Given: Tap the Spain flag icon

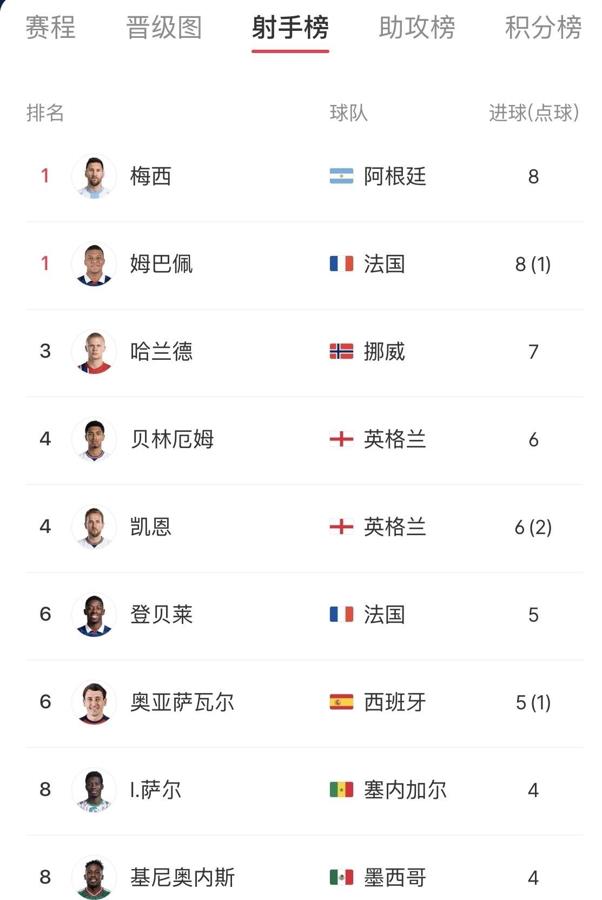Looking at the screenshot, I should pyautogui.click(x=341, y=702).
